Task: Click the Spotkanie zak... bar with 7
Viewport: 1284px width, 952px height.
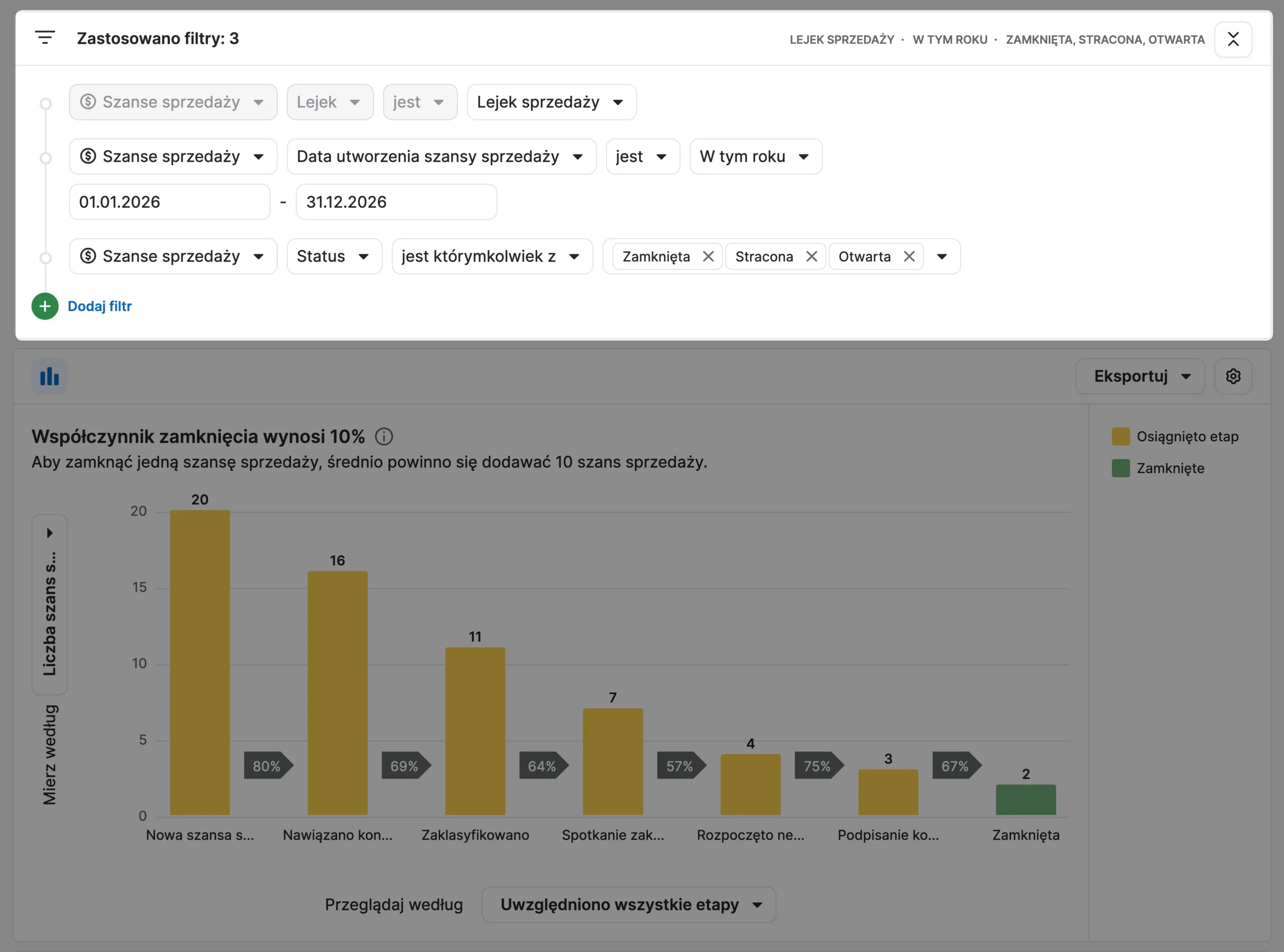Action: 613,762
